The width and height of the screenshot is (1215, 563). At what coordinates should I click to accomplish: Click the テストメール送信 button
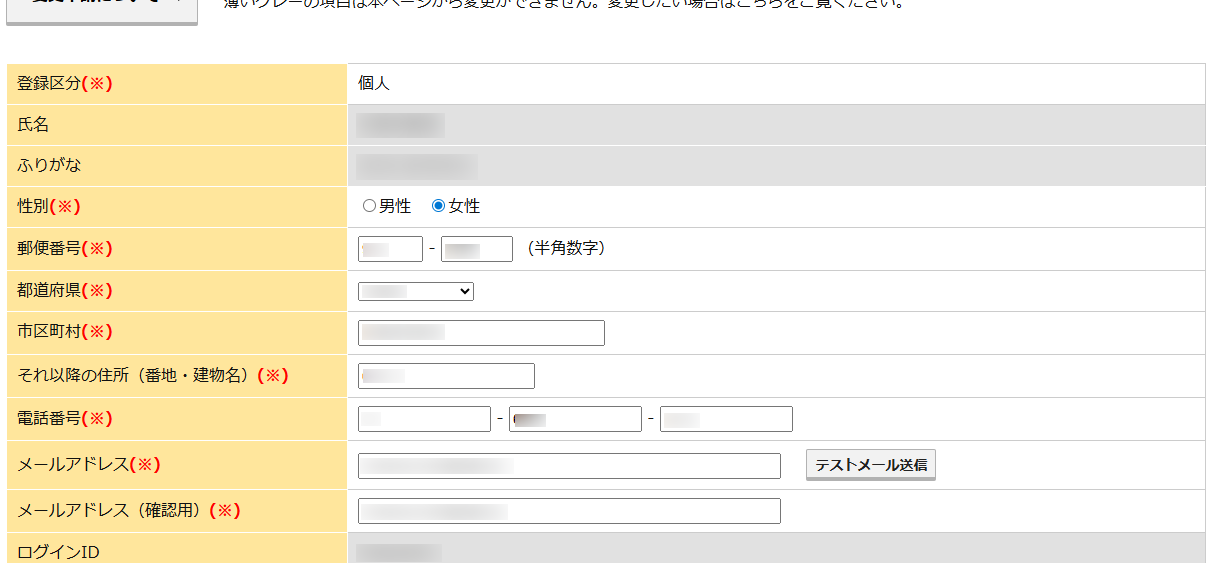(870, 465)
